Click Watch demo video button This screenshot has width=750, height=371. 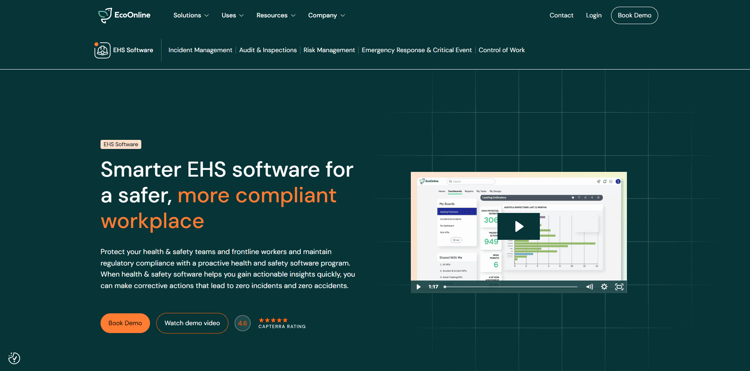[x=192, y=323]
